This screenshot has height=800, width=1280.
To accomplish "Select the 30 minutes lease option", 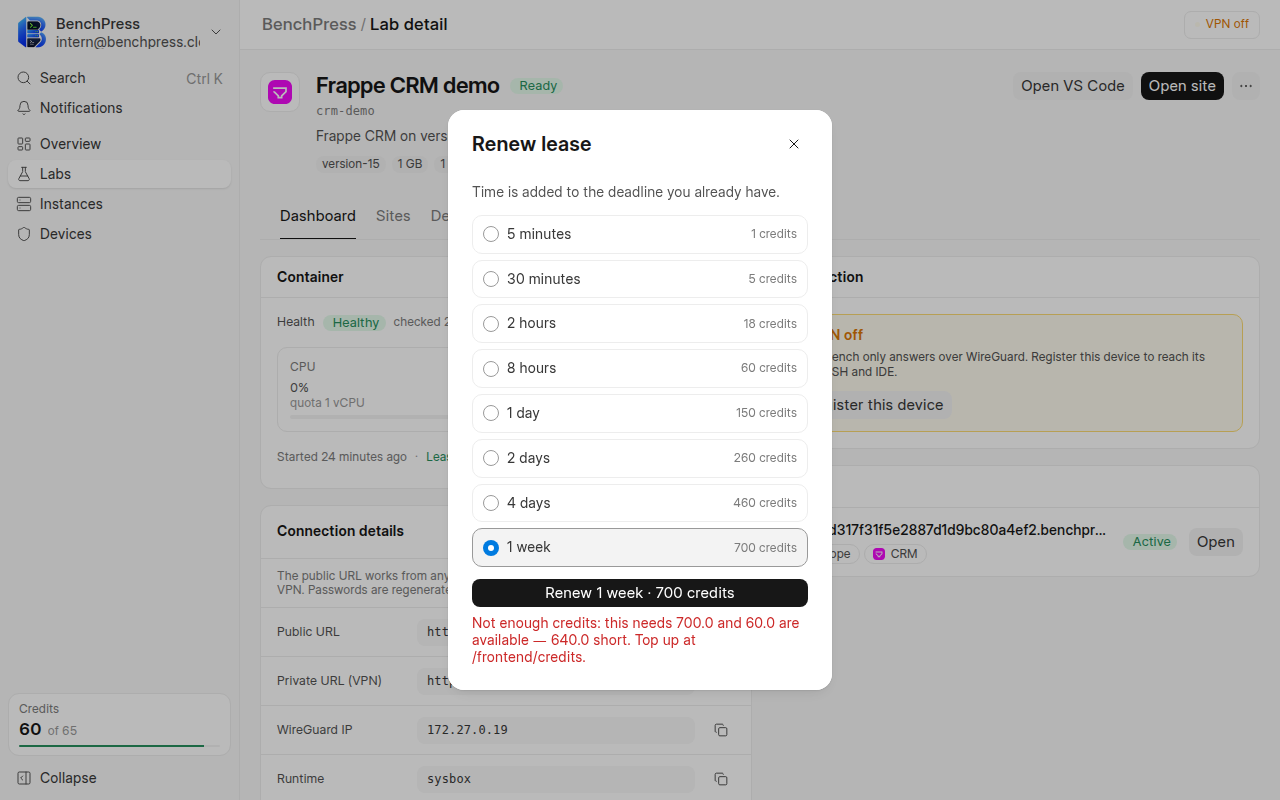I will pos(640,279).
